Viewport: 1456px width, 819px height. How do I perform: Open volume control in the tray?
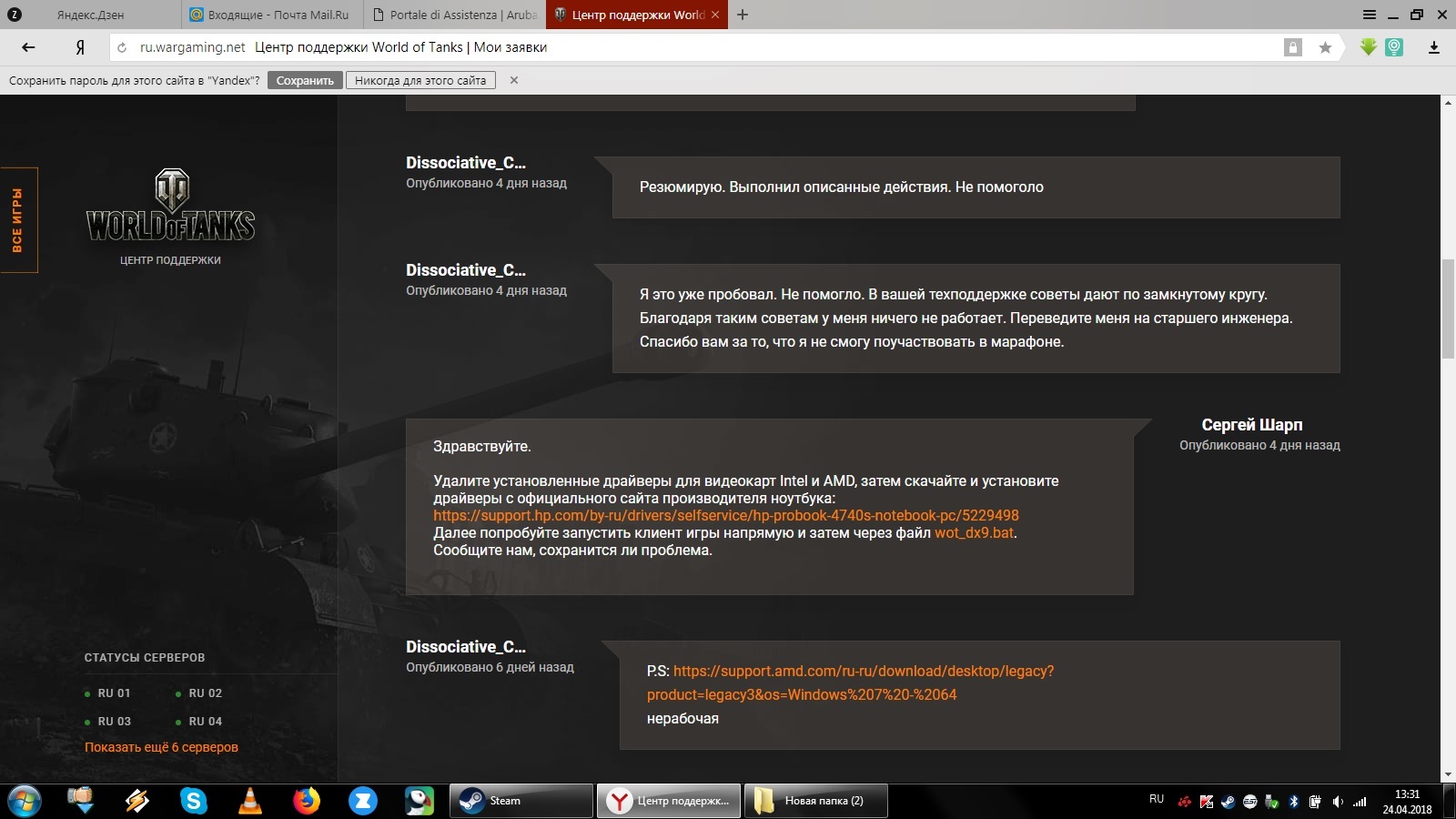tap(1338, 802)
